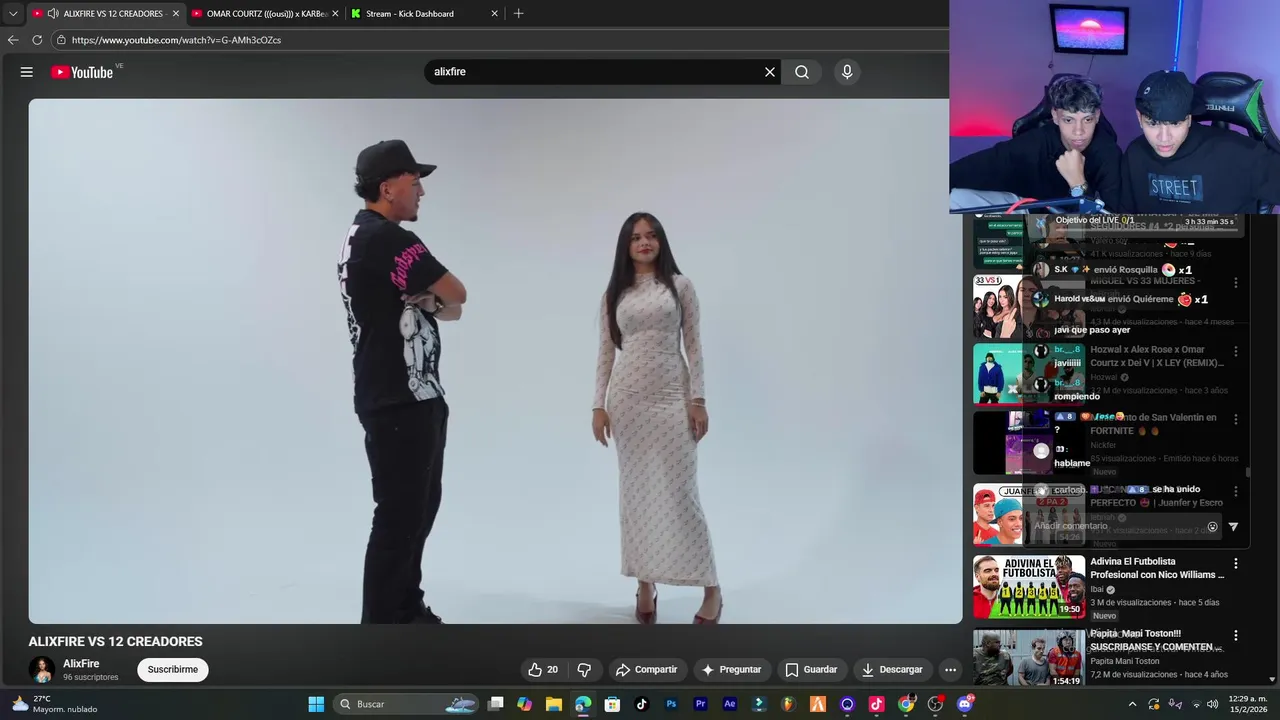The height and width of the screenshot is (720, 1280).
Task: Play the Adivina El Futbolista thumbnail
Action: (1029, 587)
